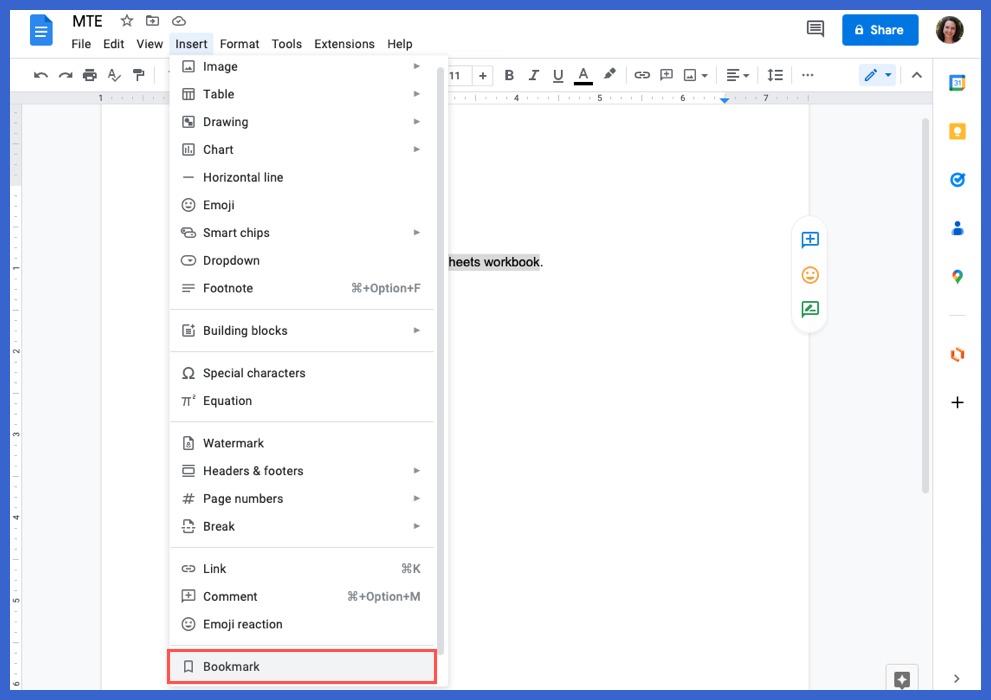Select Footnote from the Insert menu

pos(227,288)
